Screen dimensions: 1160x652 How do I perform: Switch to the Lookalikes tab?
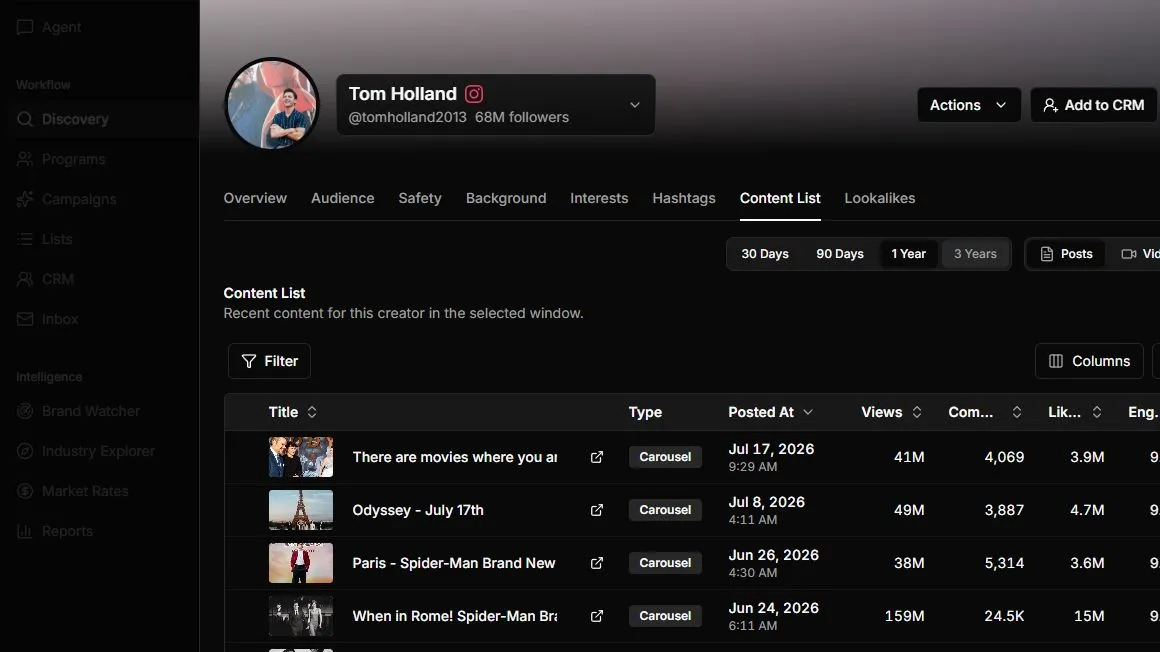880,198
